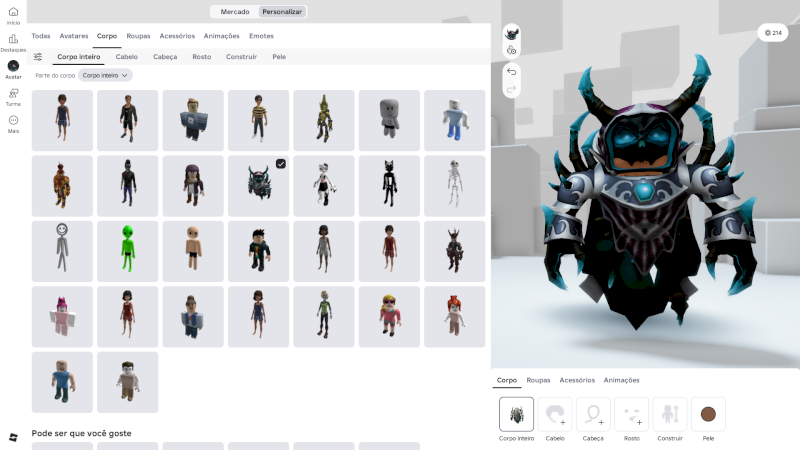Click the avatar headshot icon above preview
This screenshot has height=450, width=800.
tap(511, 34)
